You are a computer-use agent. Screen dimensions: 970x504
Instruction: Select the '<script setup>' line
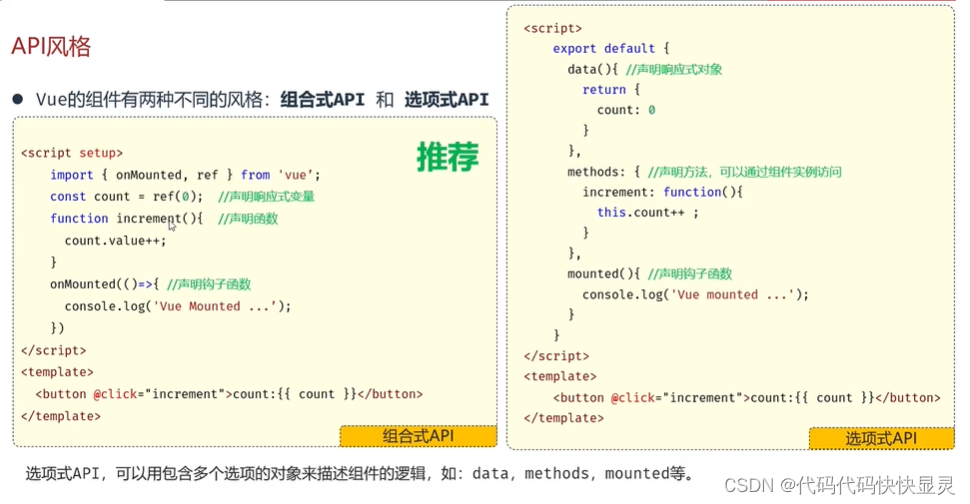click(x=72, y=153)
